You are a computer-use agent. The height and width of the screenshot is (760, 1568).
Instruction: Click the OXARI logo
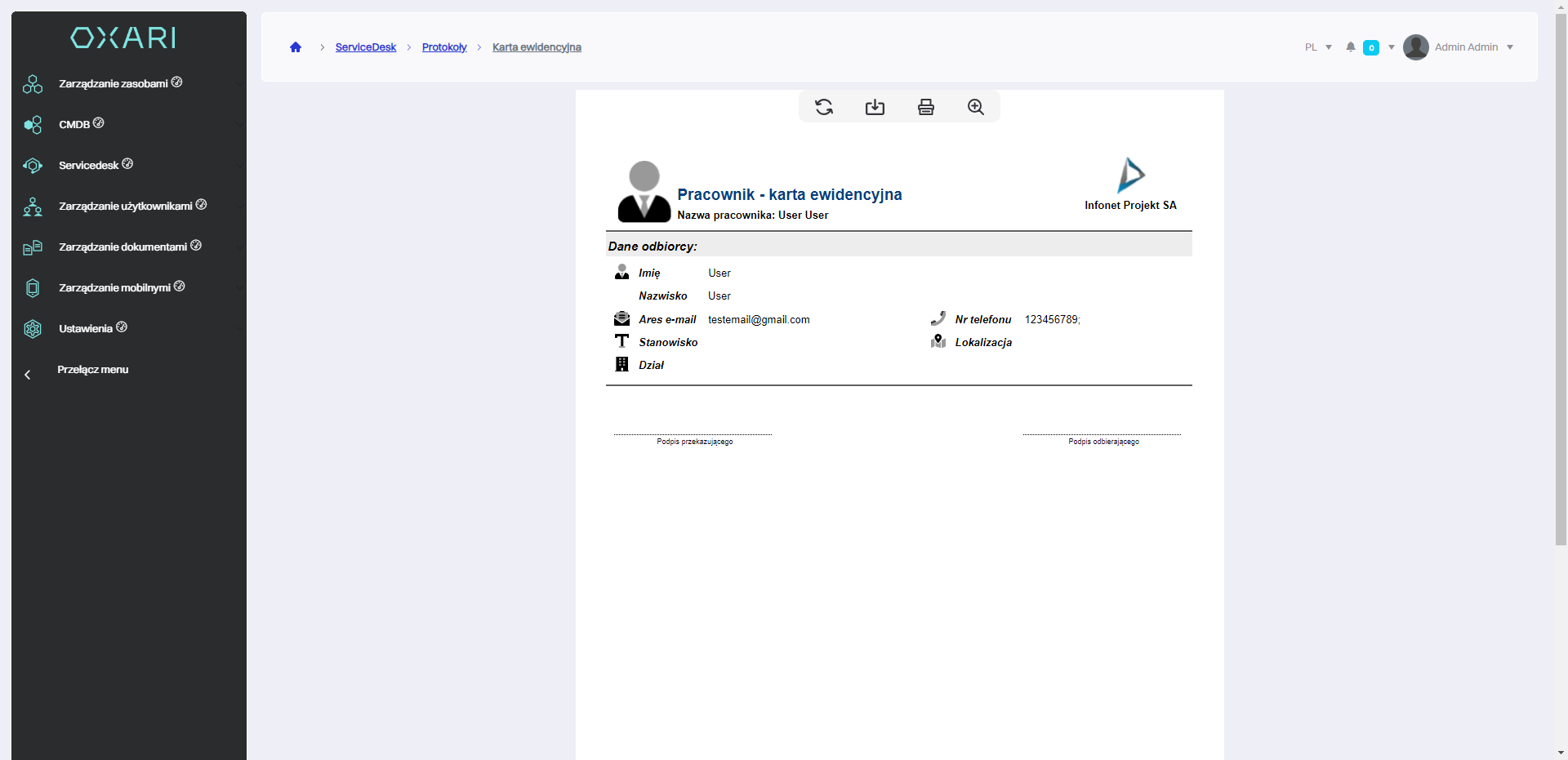(x=123, y=38)
